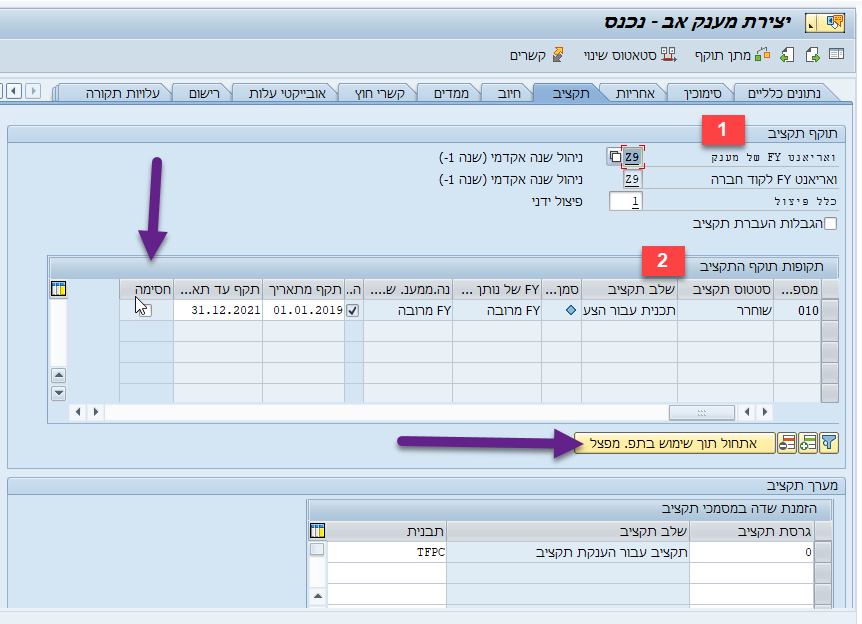Click the סטטוס תקציב column header
This screenshot has height=624, width=862.
click(725, 289)
